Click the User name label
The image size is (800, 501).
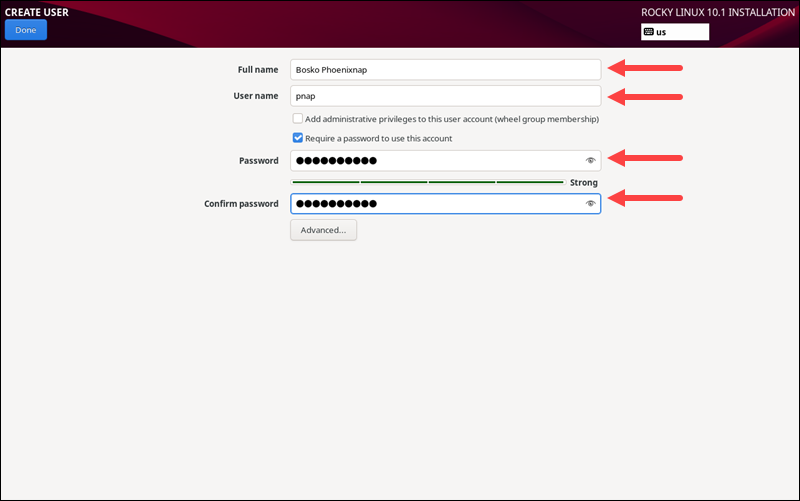256,96
